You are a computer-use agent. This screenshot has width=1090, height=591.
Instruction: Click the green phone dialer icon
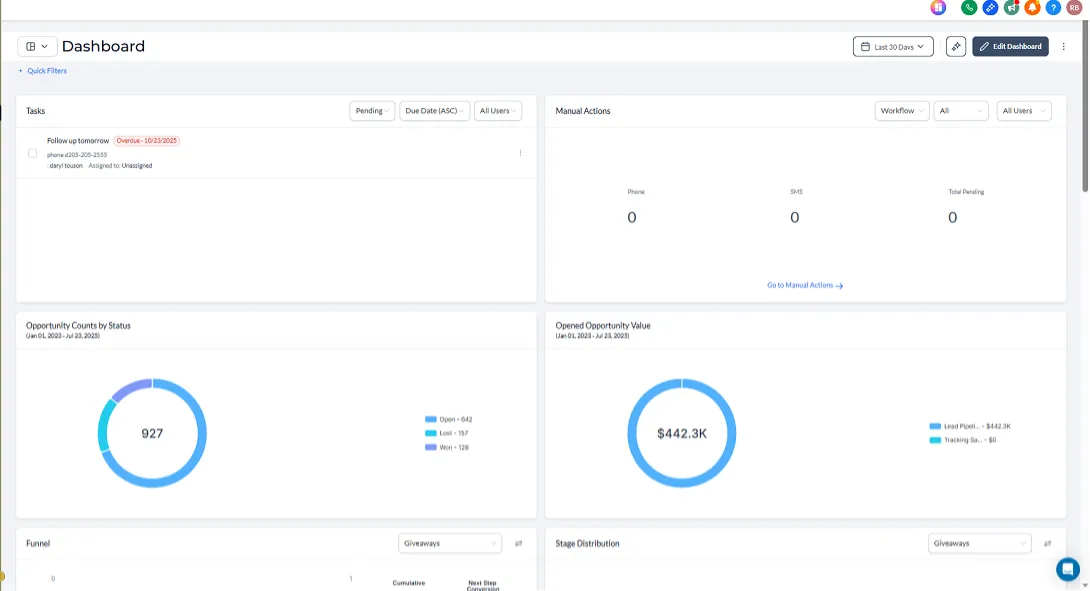[x=968, y=8]
